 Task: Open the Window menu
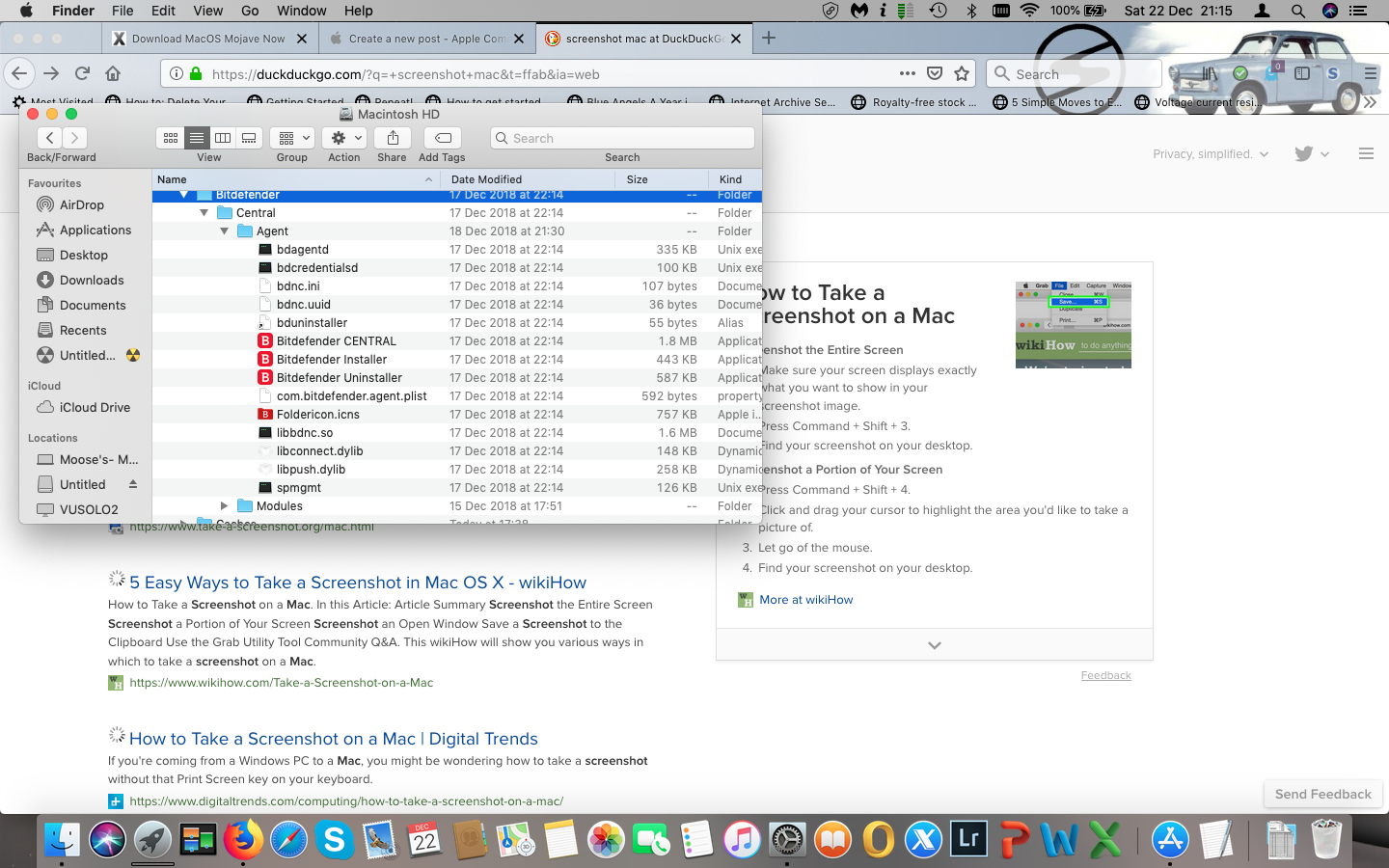point(301,11)
